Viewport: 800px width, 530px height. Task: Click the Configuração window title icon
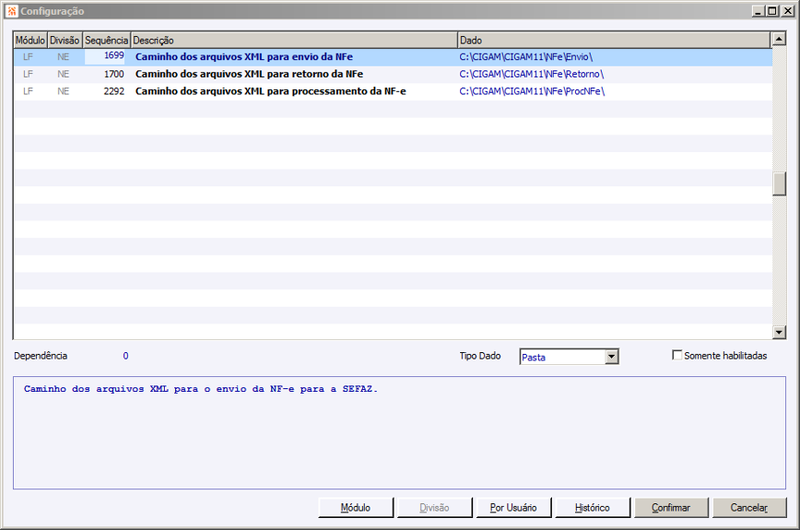click(12, 11)
